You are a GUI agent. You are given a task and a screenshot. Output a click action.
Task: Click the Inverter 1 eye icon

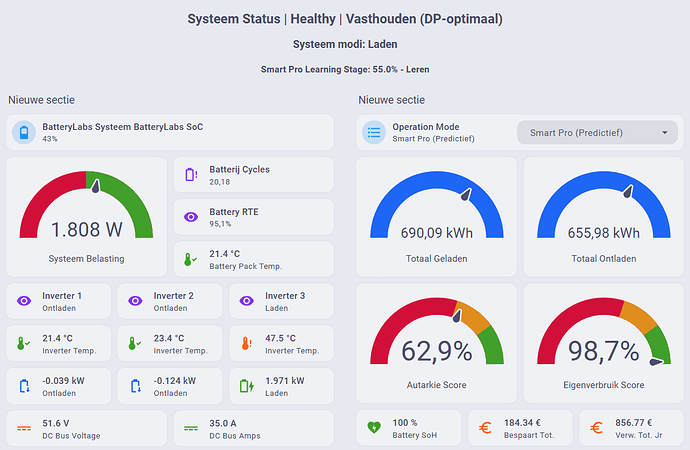(24, 301)
